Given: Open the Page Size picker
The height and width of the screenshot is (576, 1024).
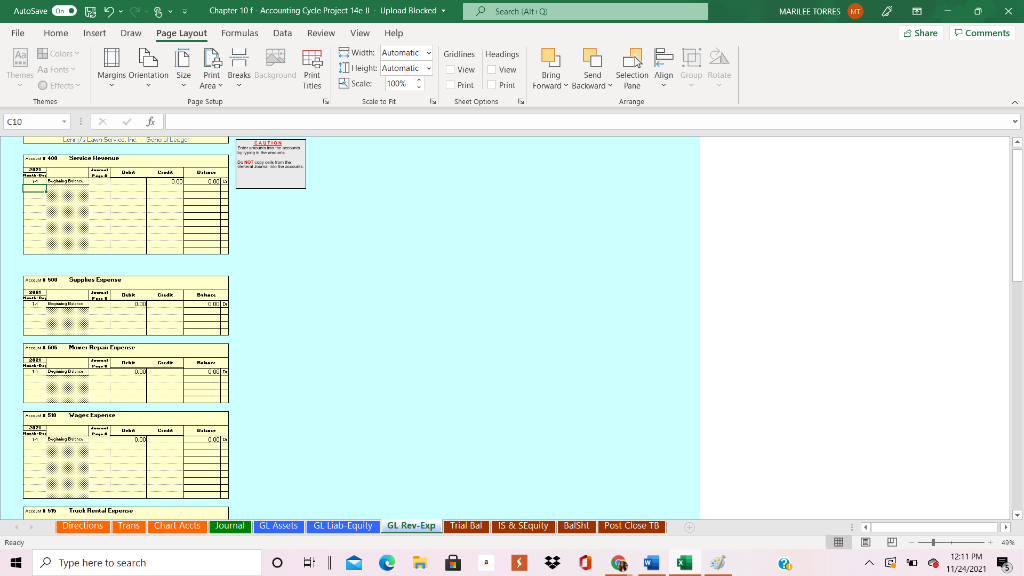Looking at the screenshot, I should (x=183, y=70).
